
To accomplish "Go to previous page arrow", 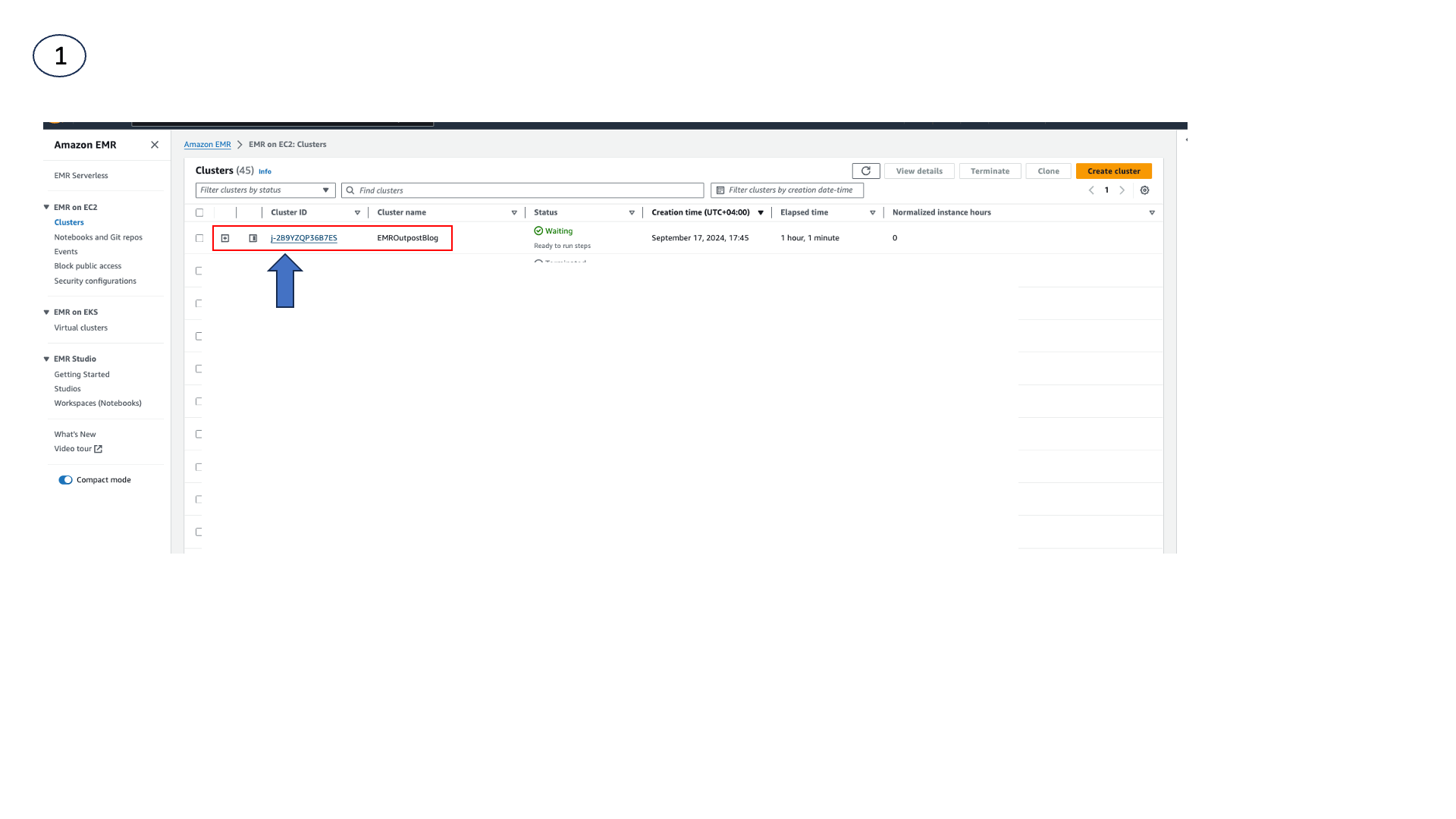I will coord(1091,190).
